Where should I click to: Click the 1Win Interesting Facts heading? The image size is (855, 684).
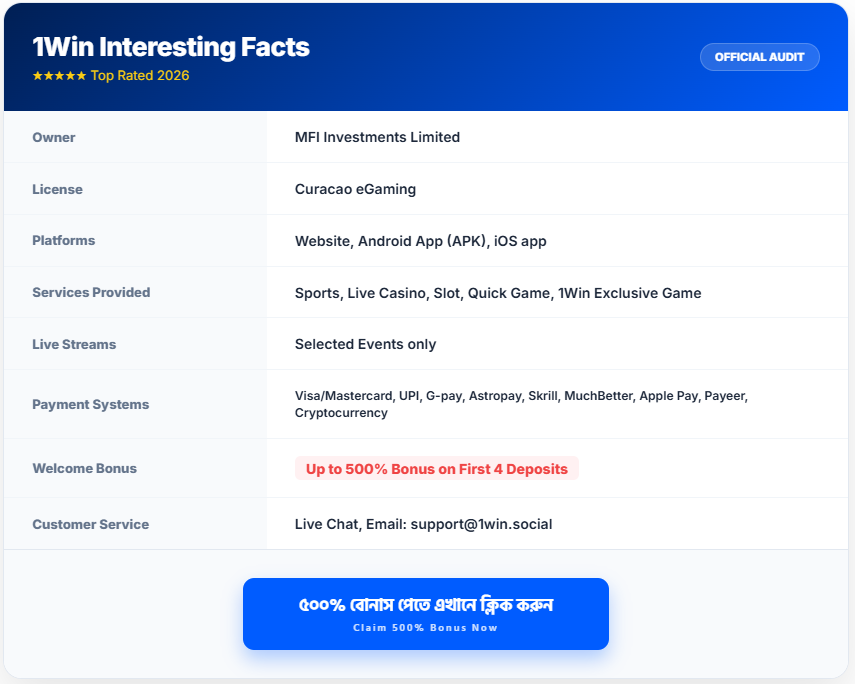(x=171, y=47)
